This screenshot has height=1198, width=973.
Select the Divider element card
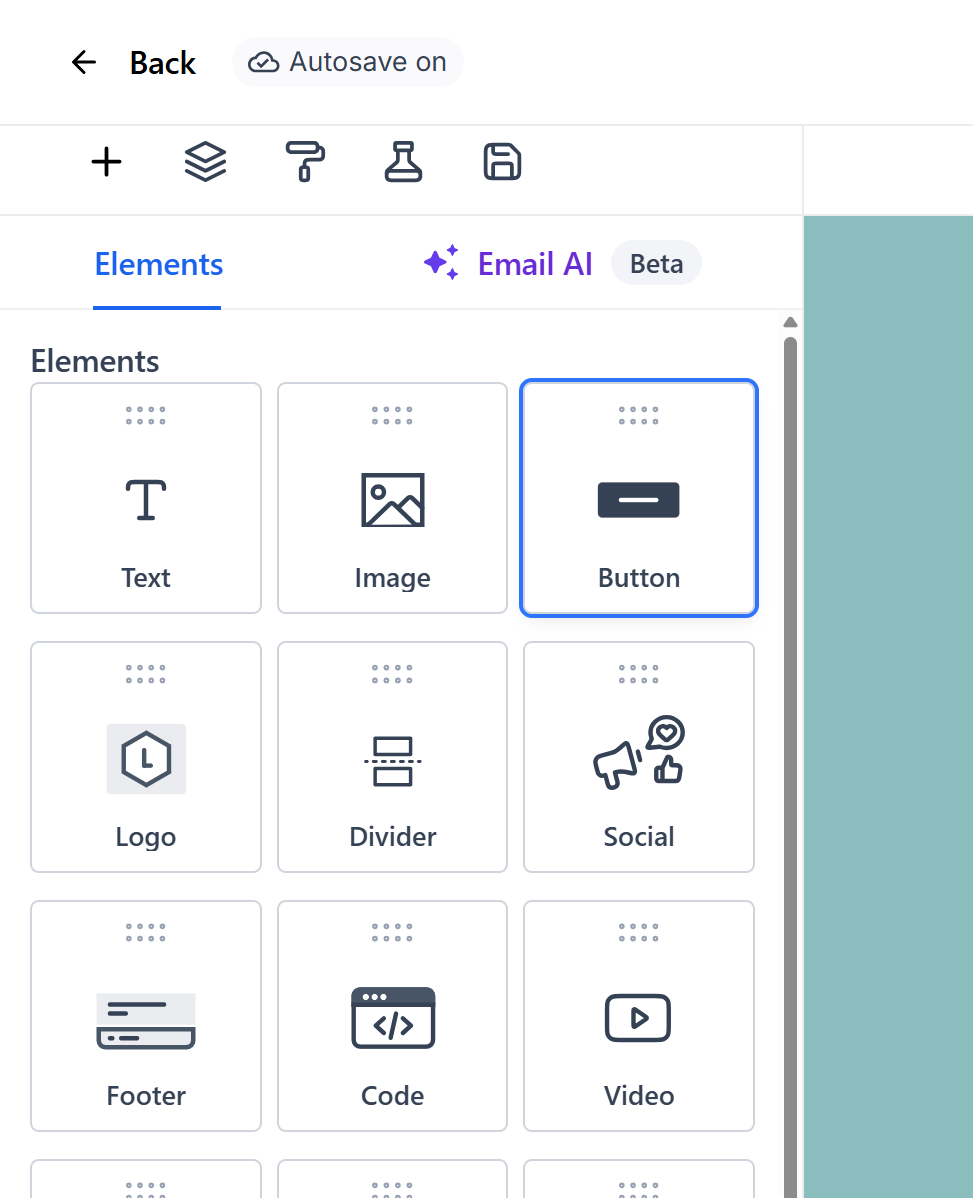[392, 757]
